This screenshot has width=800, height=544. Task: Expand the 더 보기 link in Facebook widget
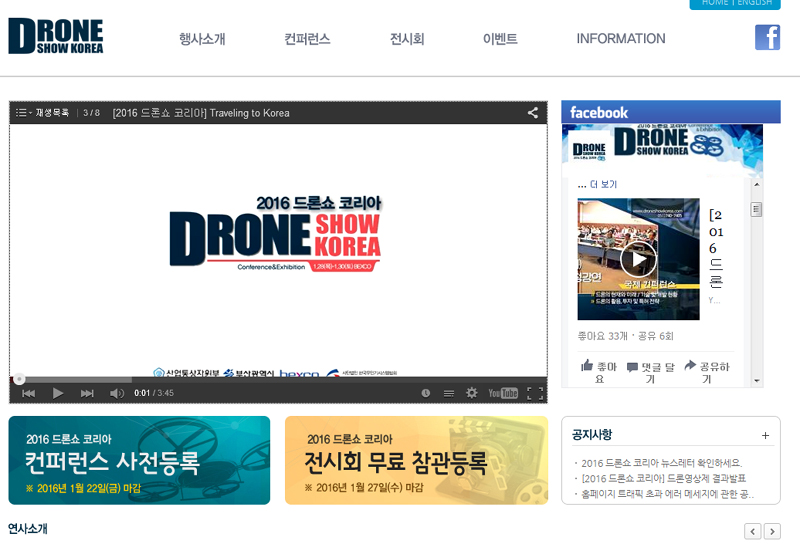tap(597, 184)
